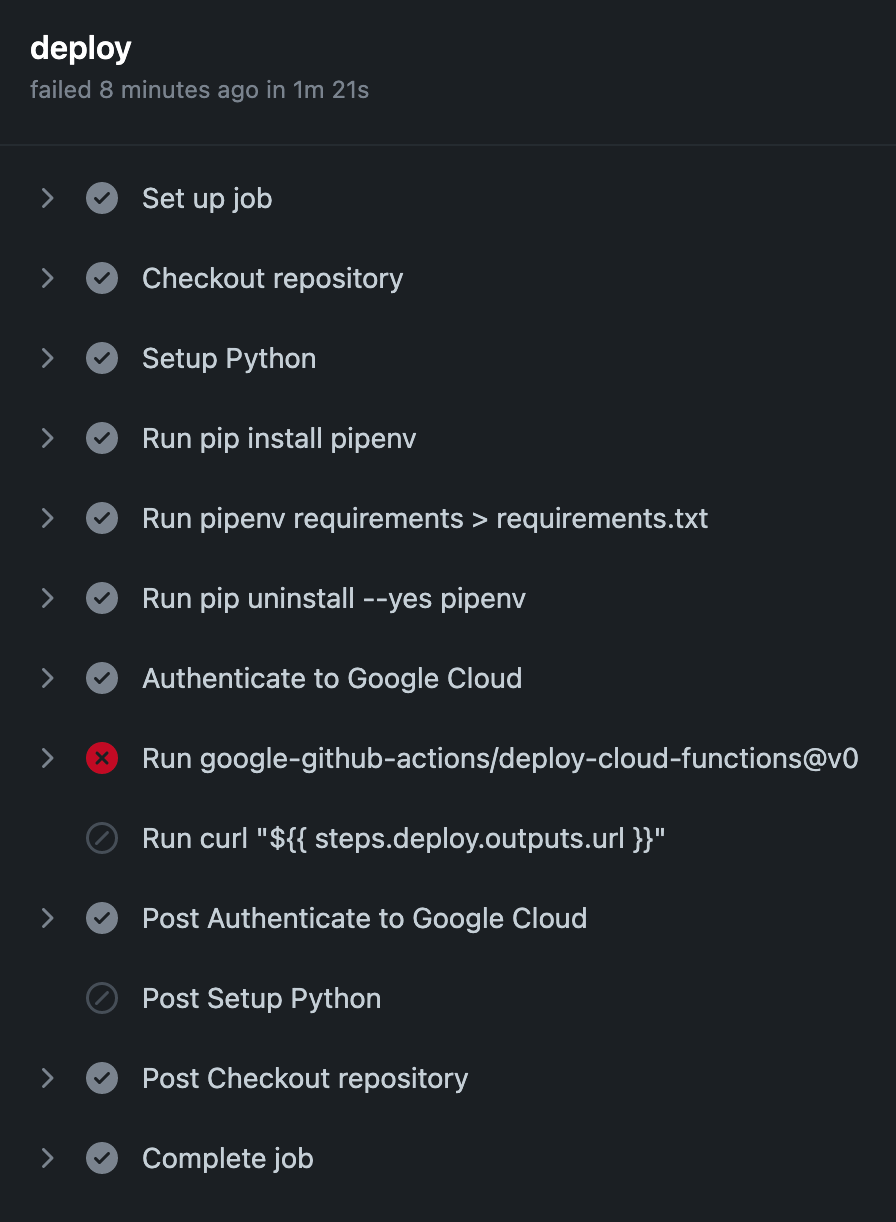Viewport: 896px width, 1222px height.
Task: Click the checkmark icon for Post Checkout repository
Action: 101,1078
